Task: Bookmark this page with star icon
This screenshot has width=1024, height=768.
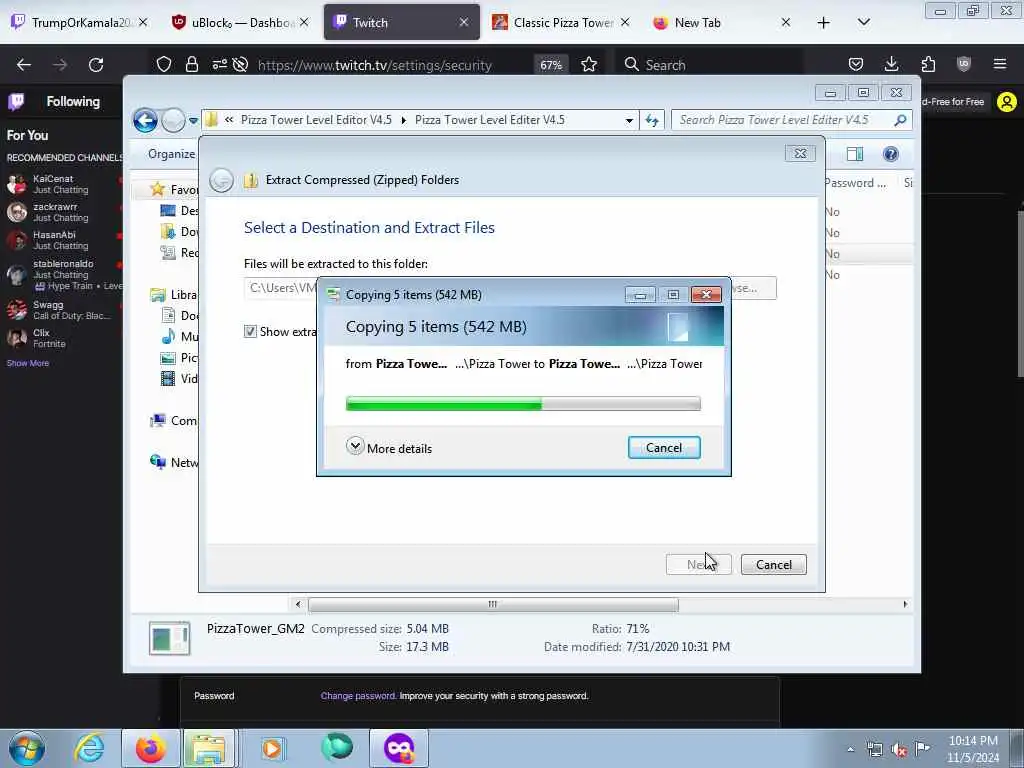Action: [x=588, y=65]
